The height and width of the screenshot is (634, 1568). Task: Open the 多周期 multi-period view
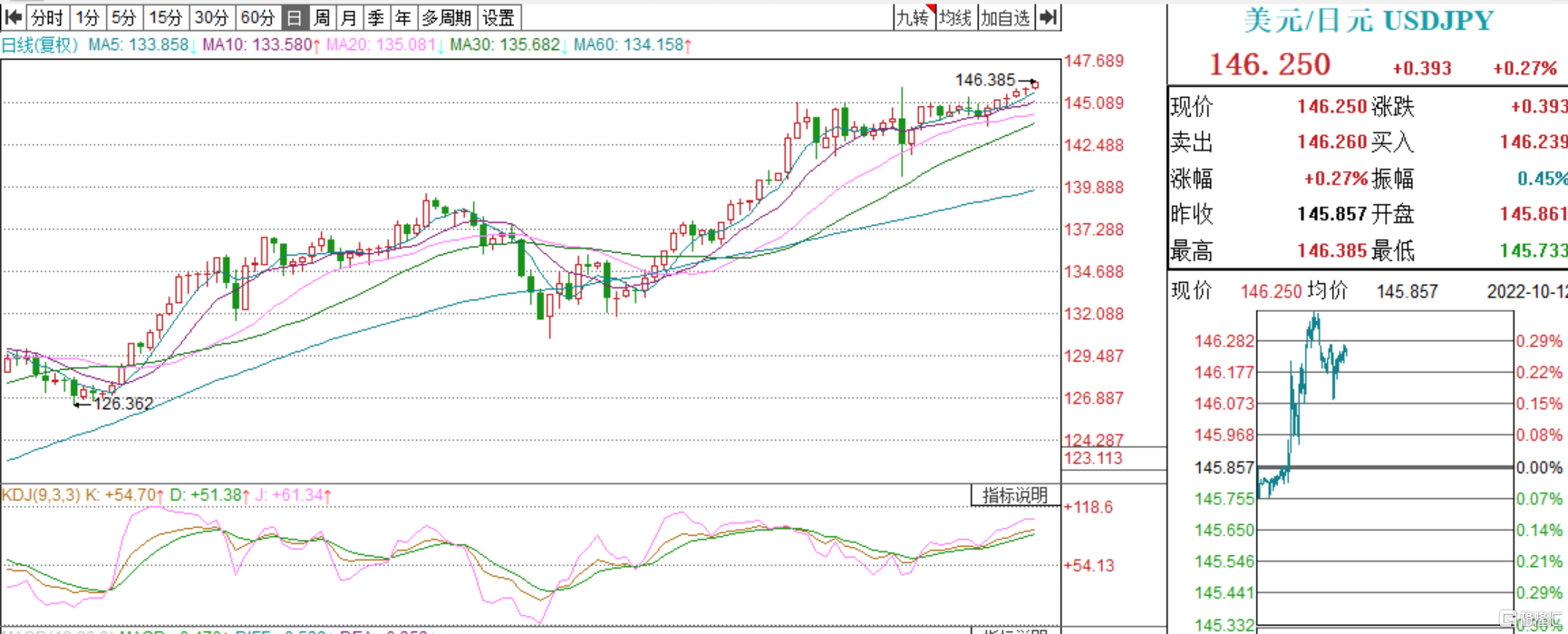pos(446,17)
